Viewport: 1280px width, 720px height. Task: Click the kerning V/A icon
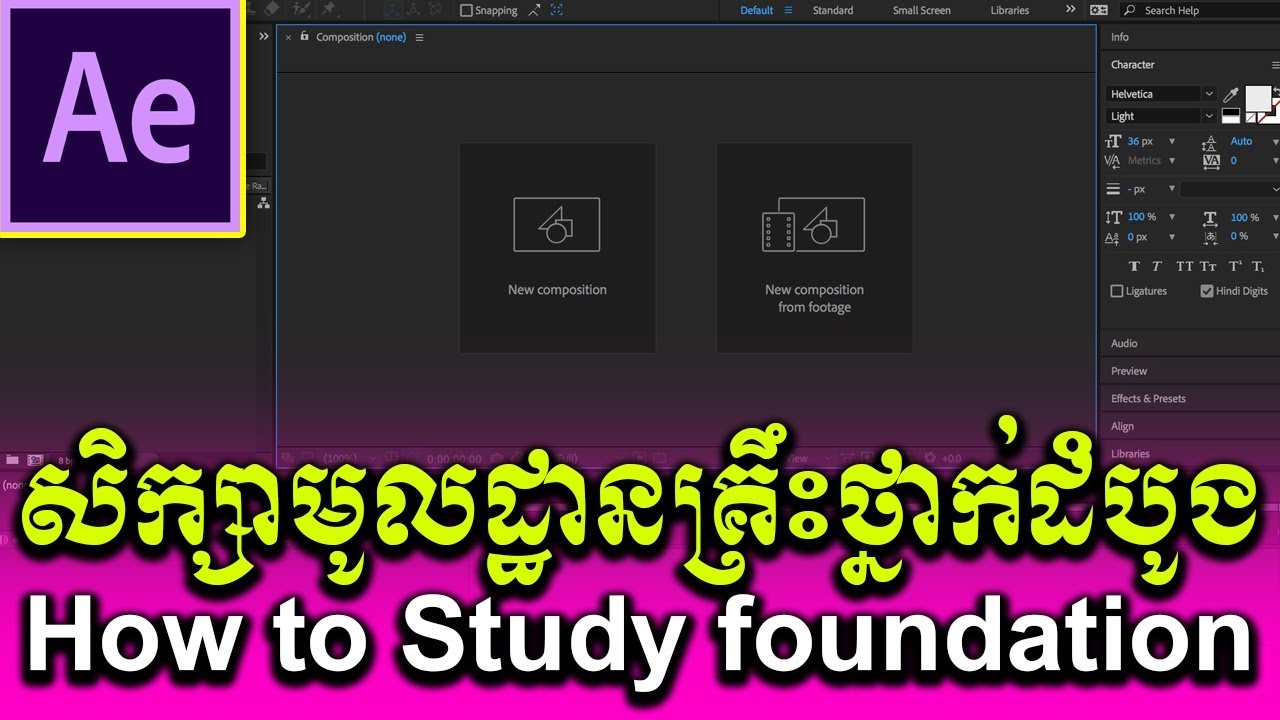click(x=1112, y=160)
